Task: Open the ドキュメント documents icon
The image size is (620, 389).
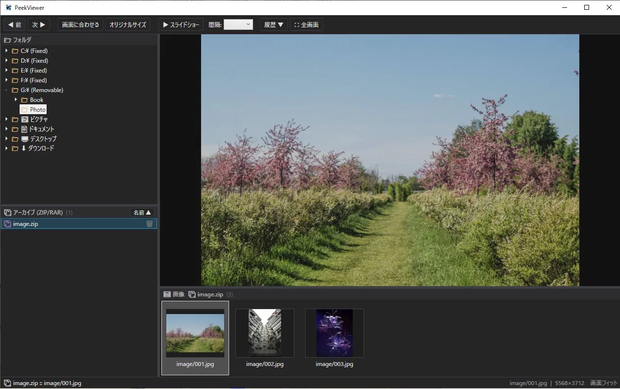Action: (24, 129)
